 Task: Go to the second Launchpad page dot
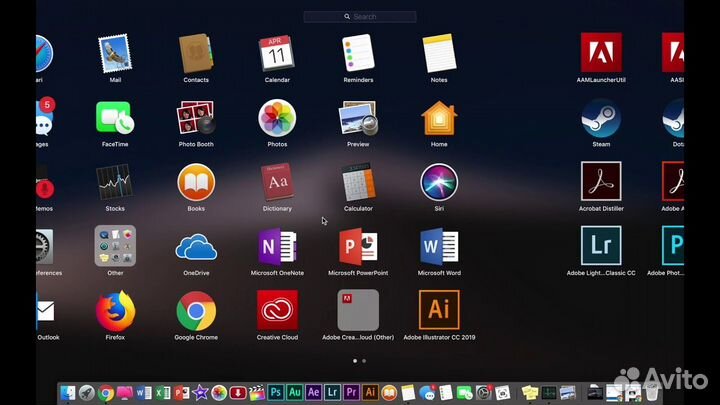coord(364,361)
